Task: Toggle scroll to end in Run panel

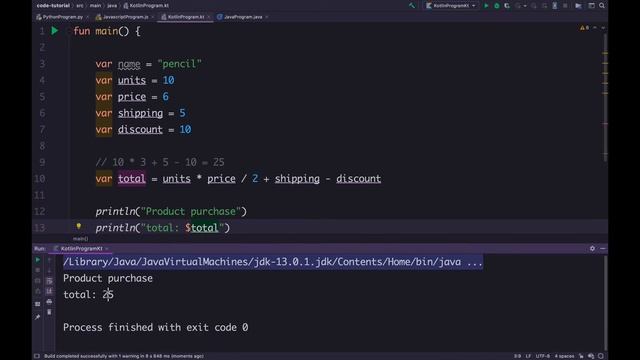Action: point(49,291)
